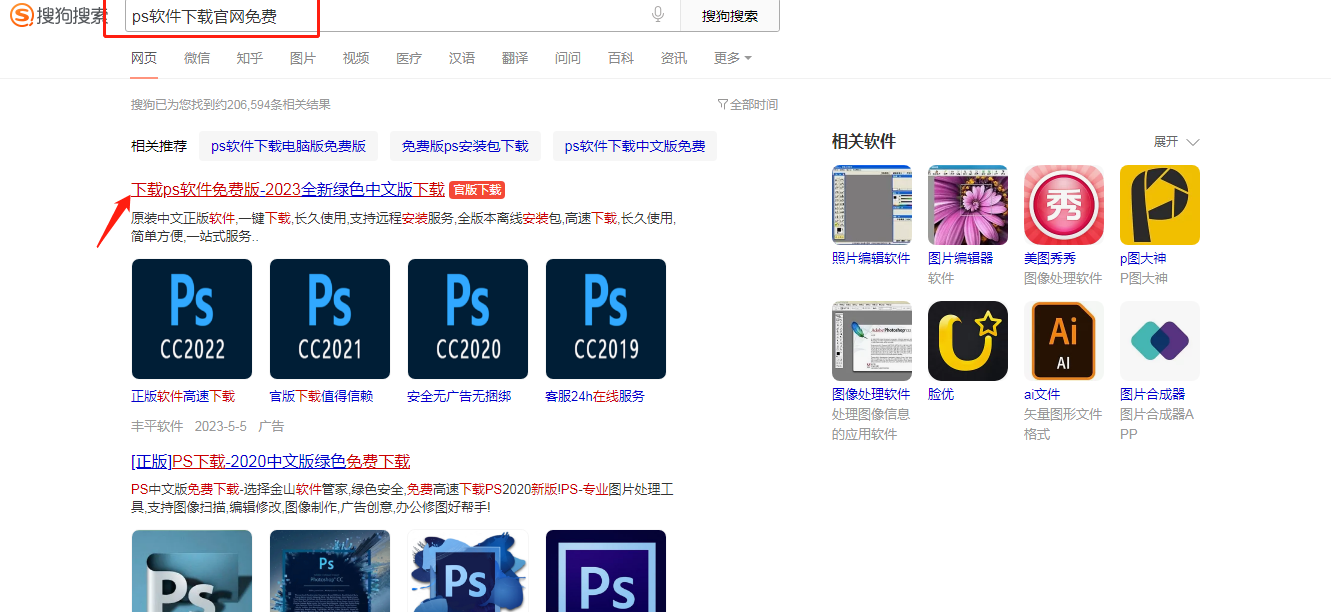Open result 下载ps软件免费版-2023全新绿色中文版下载
Viewport: 1331px width, 612px height.
click(288, 189)
